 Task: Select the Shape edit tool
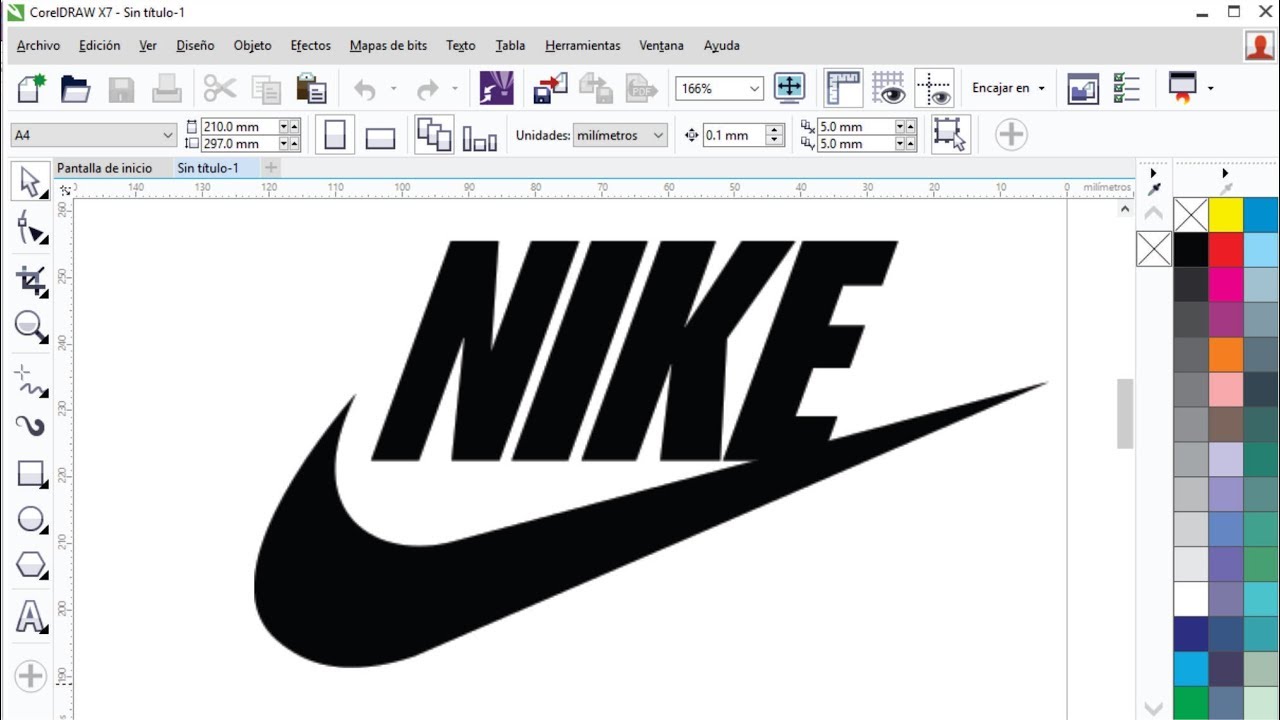tap(31, 229)
